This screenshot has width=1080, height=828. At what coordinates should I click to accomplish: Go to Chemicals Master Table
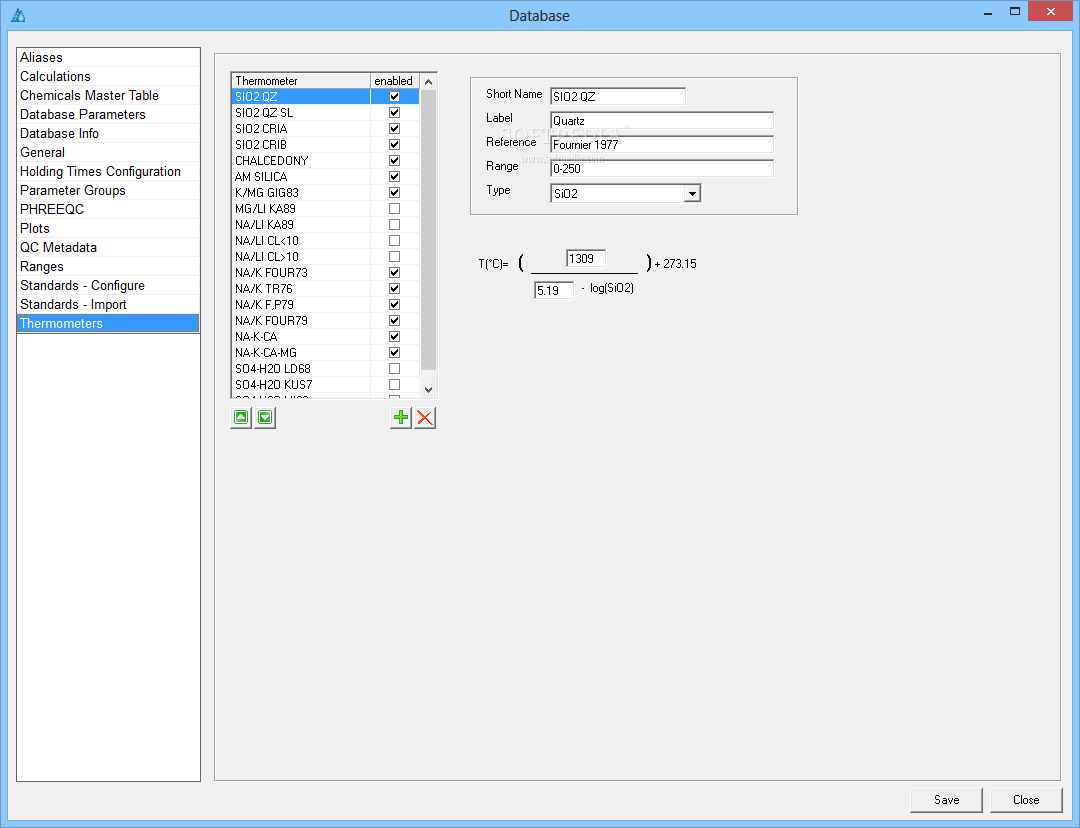coord(108,95)
